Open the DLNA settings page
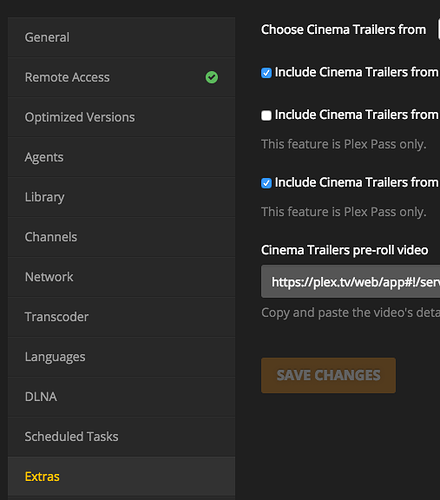 click(x=121, y=397)
